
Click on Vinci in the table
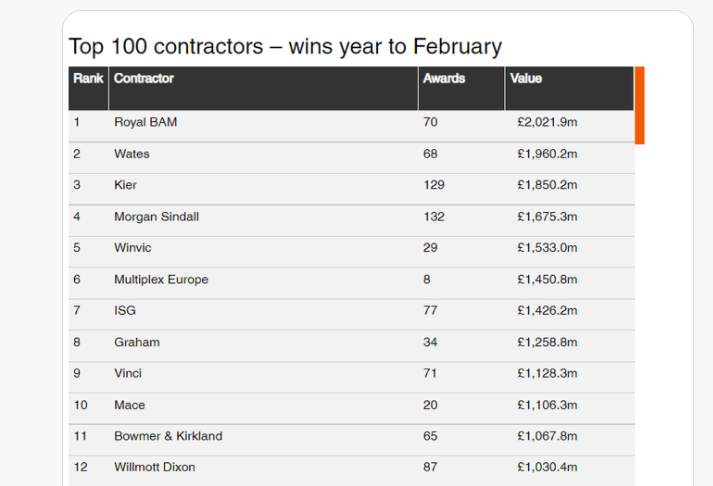point(128,373)
